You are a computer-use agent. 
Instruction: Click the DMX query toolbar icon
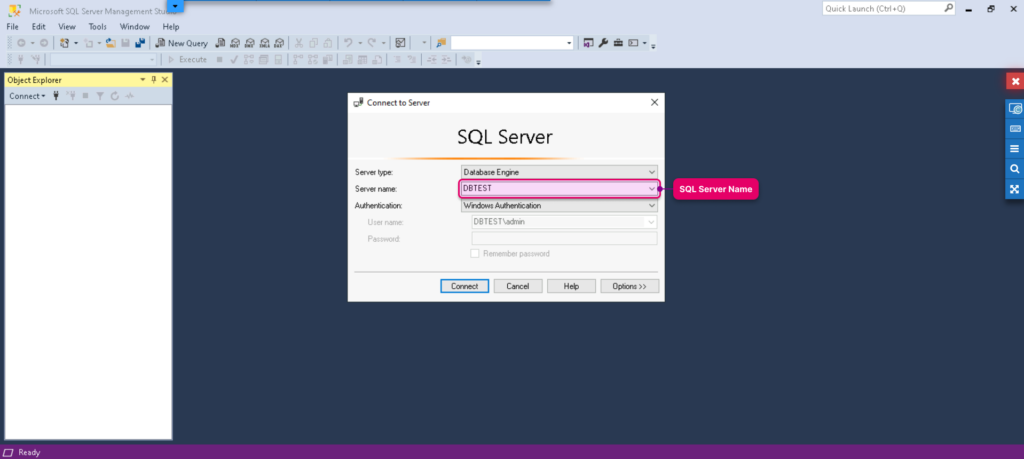coord(249,43)
